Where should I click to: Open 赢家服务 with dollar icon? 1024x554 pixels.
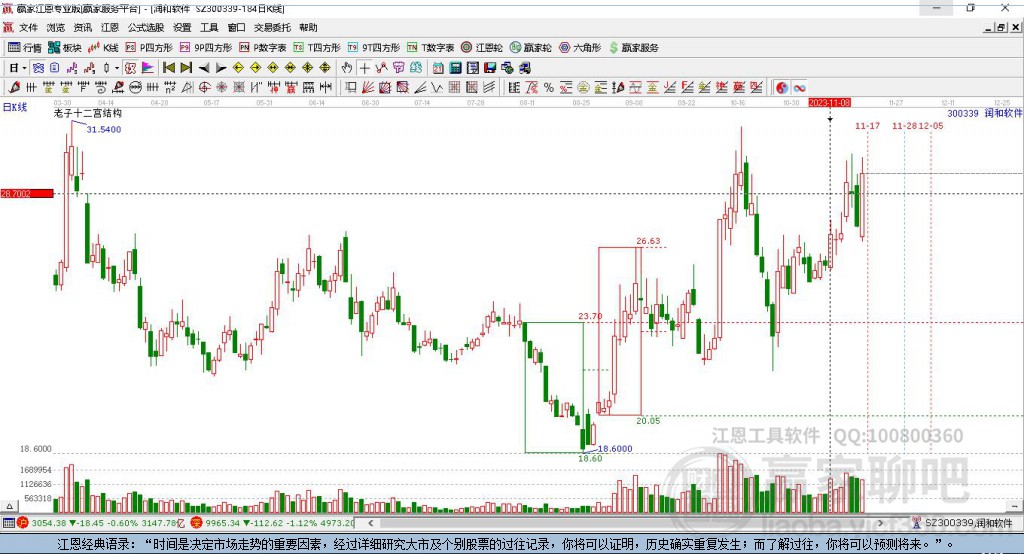633,48
